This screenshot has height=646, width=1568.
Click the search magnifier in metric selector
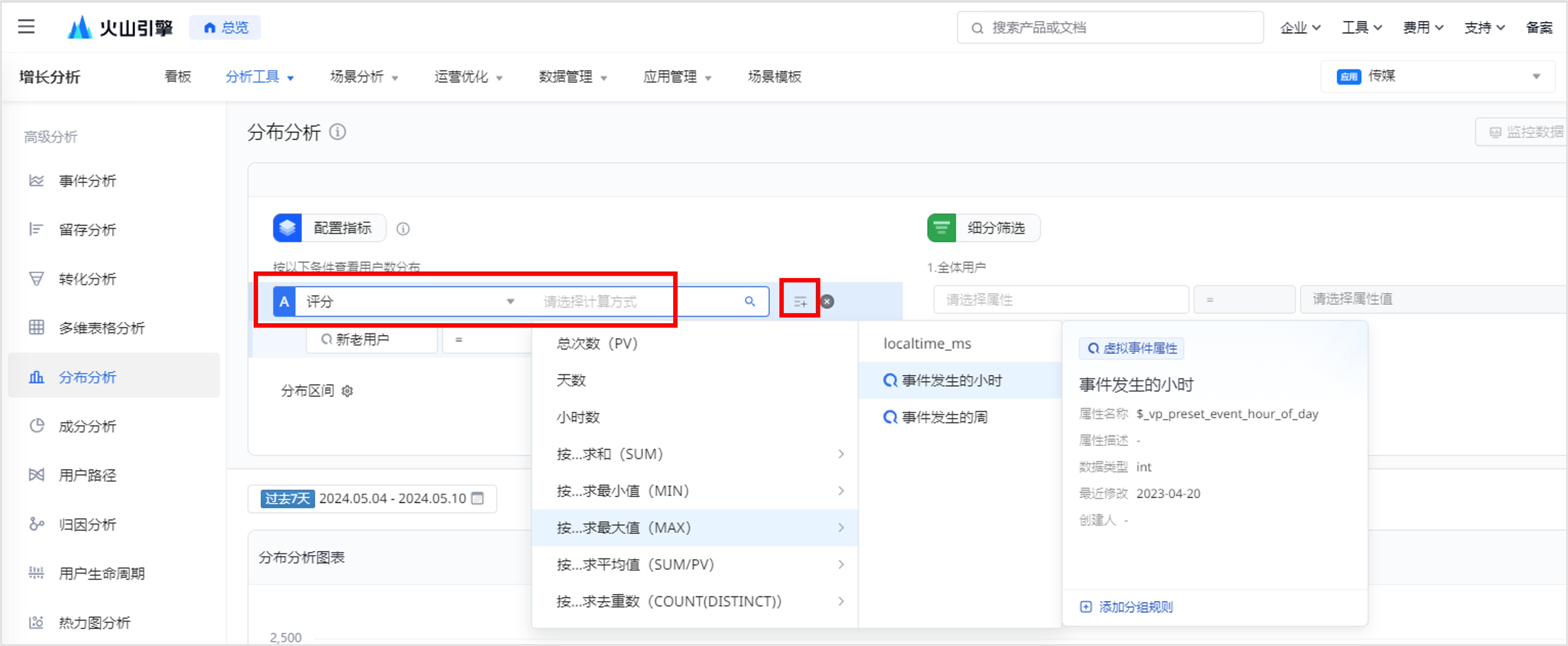coord(750,302)
